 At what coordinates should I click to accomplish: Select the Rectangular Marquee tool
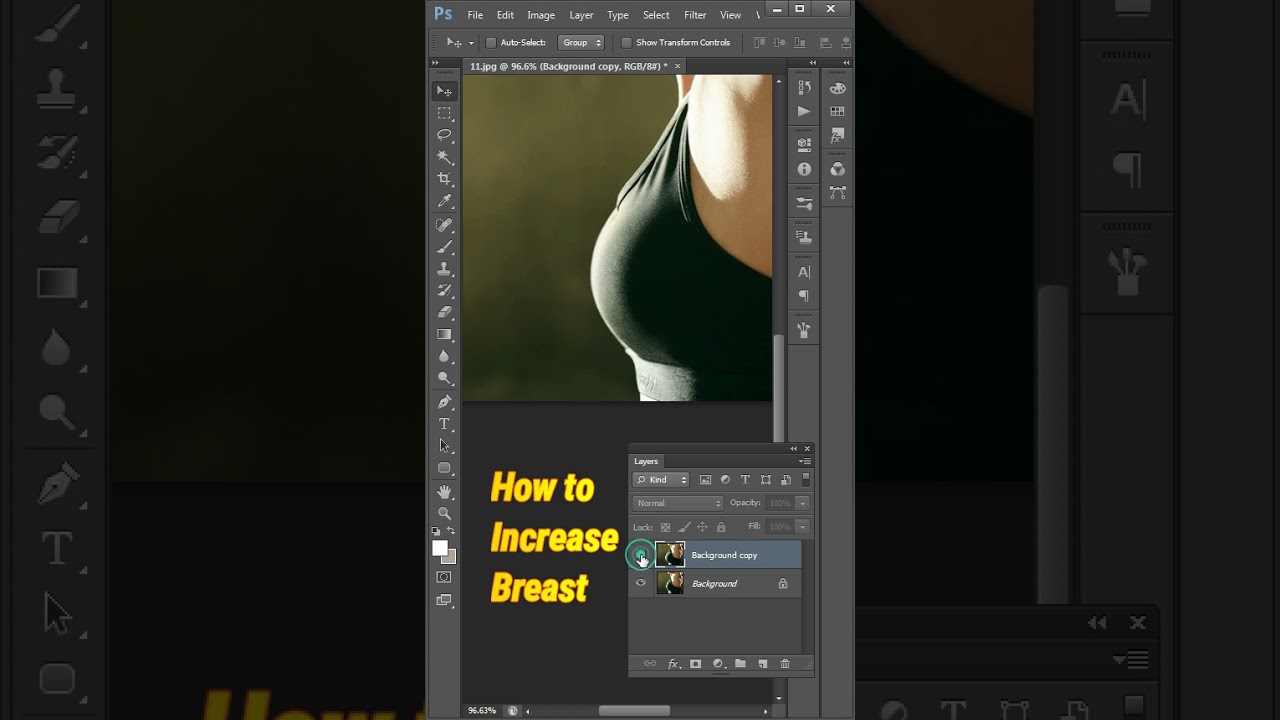tap(445, 113)
